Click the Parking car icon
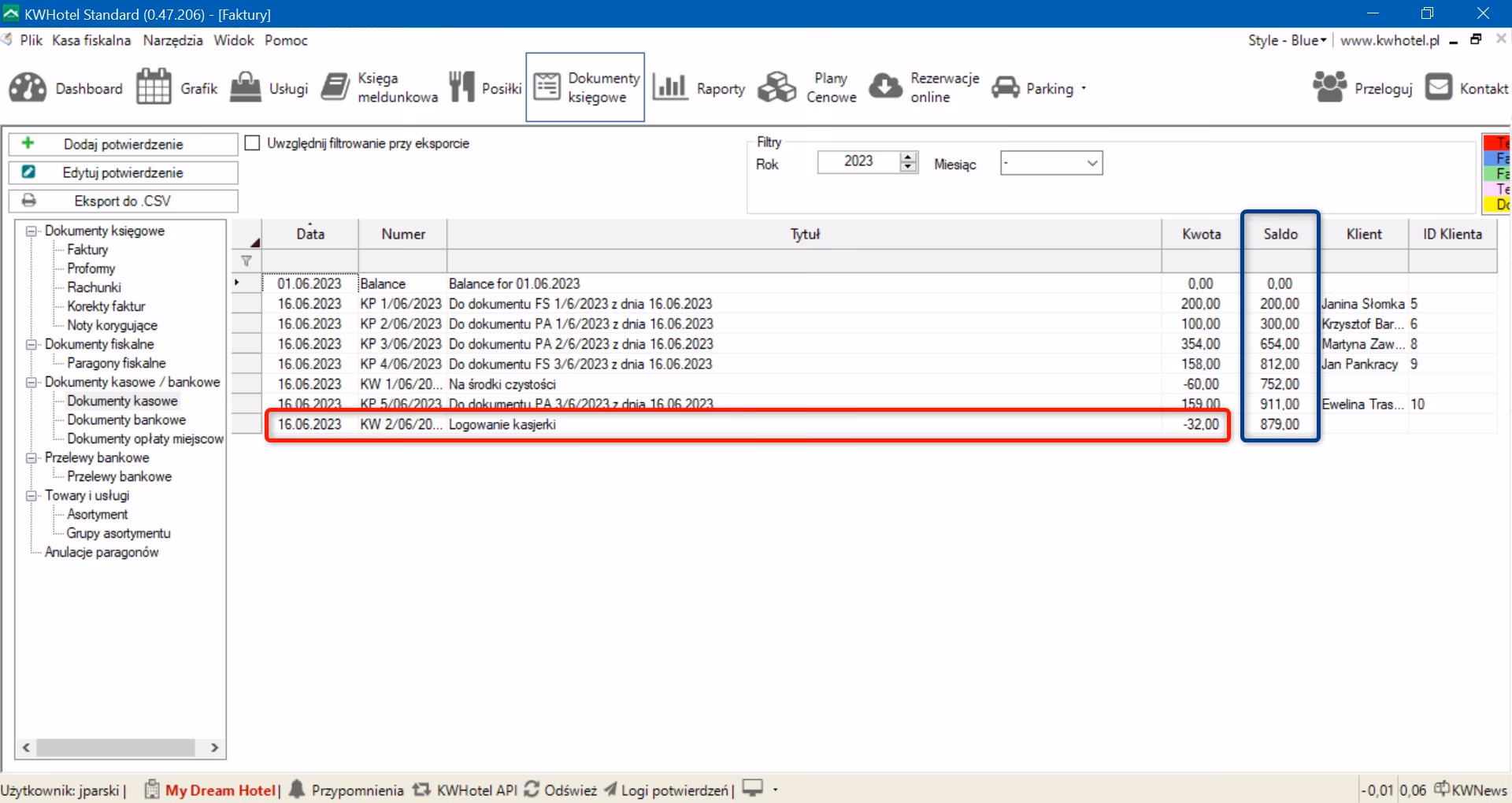Image resolution: width=1512 pixels, height=803 pixels. click(1006, 87)
